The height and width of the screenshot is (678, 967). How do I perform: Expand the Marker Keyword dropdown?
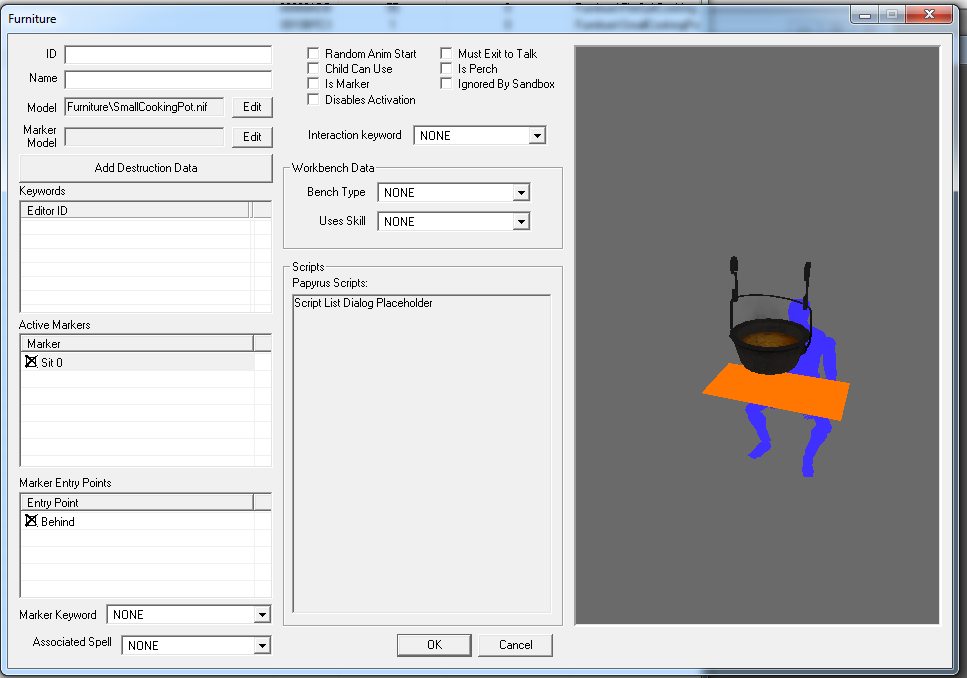pos(262,615)
